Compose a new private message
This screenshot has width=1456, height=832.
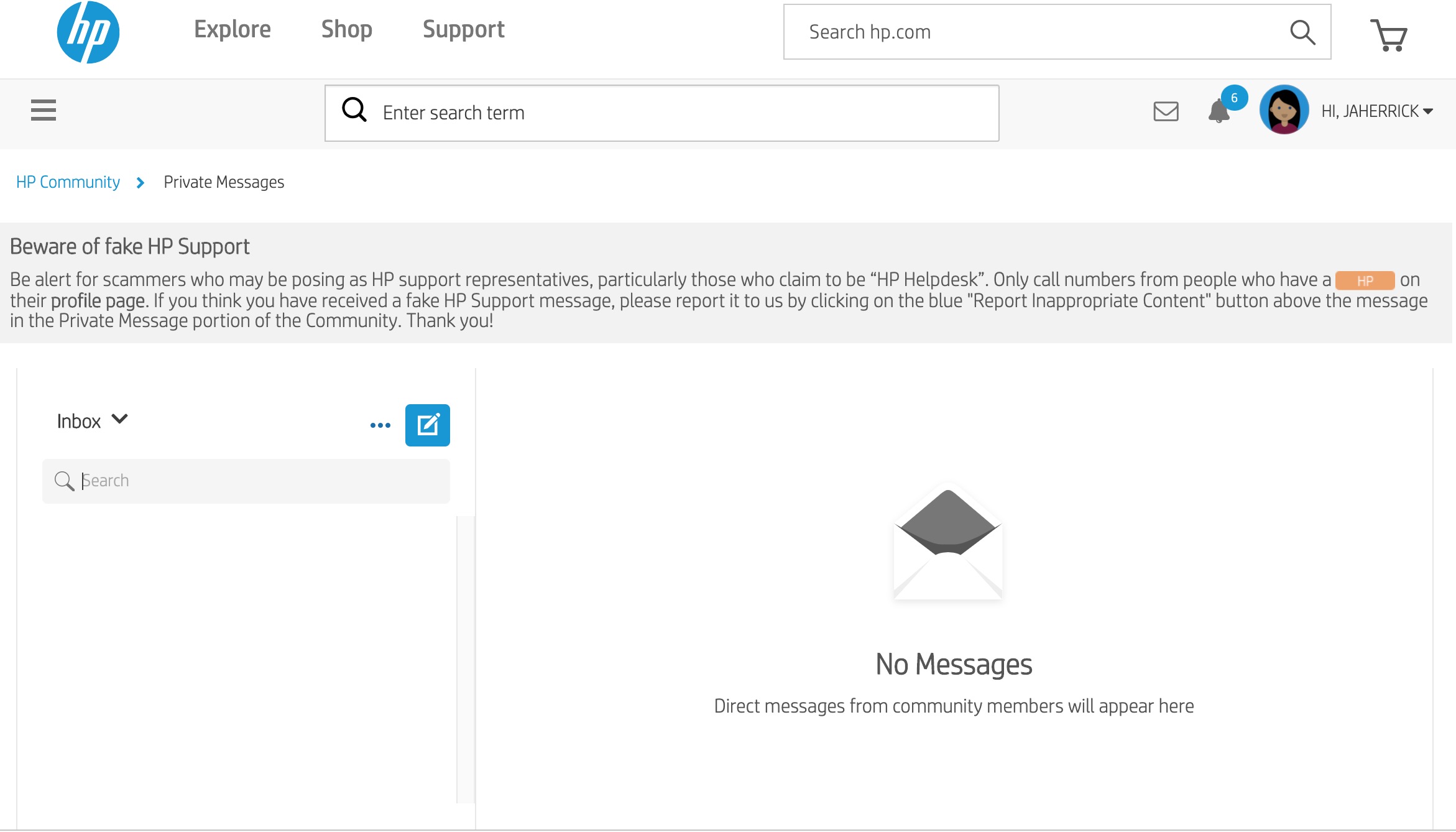pyautogui.click(x=427, y=425)
